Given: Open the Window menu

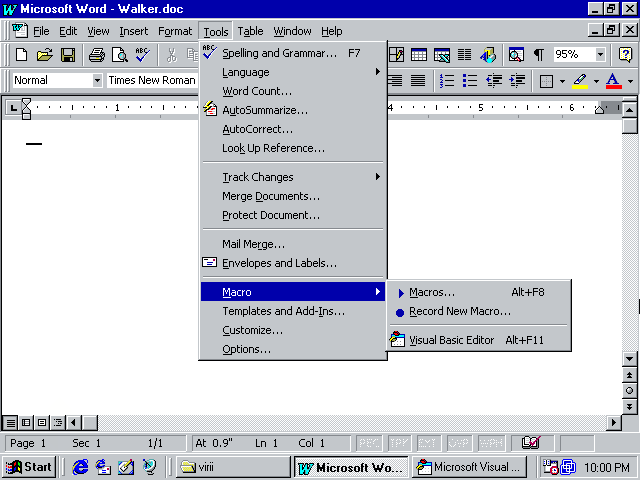Looking at the screenshot, I should coord(292,31).
